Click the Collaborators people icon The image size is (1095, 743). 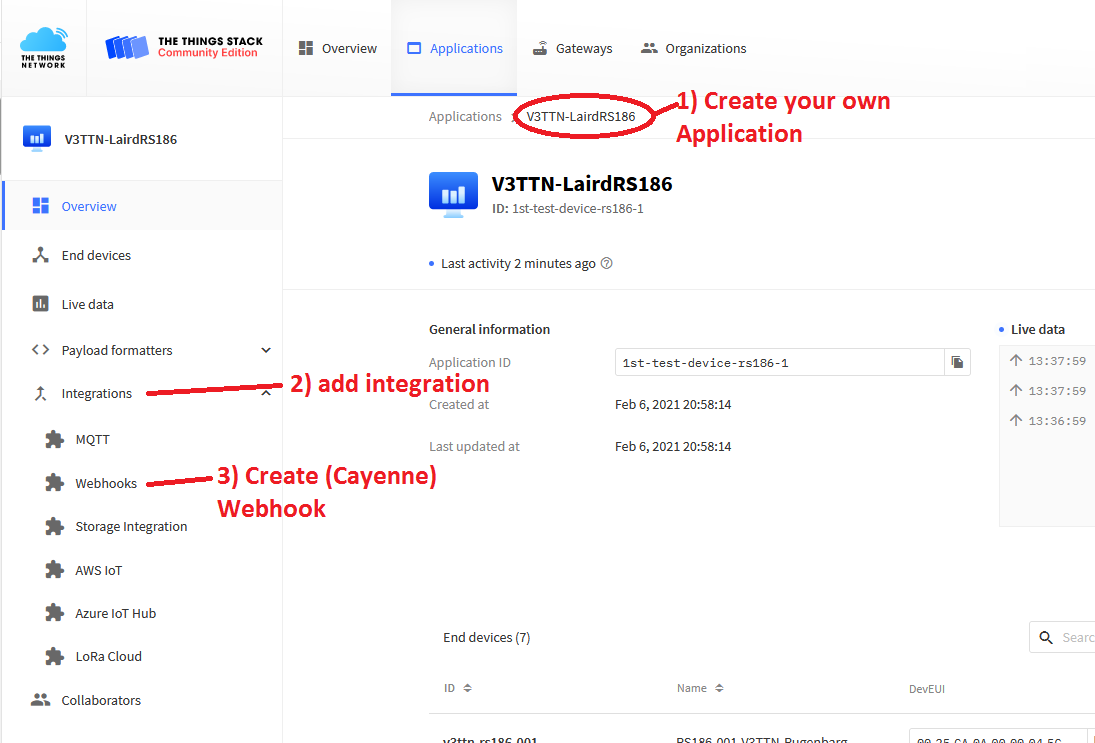[41, 700]
